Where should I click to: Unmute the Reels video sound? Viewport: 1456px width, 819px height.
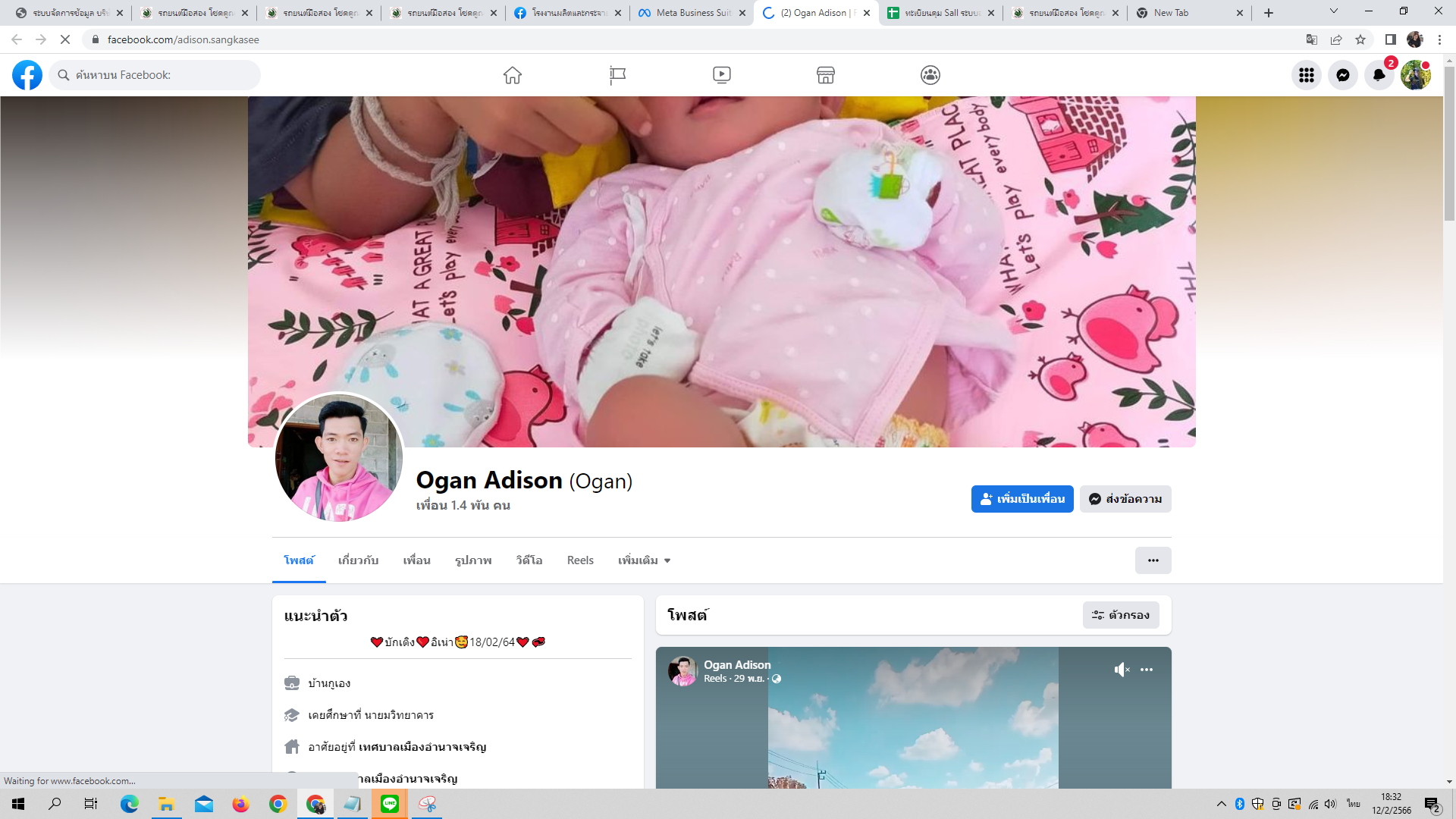[1122, 670]
